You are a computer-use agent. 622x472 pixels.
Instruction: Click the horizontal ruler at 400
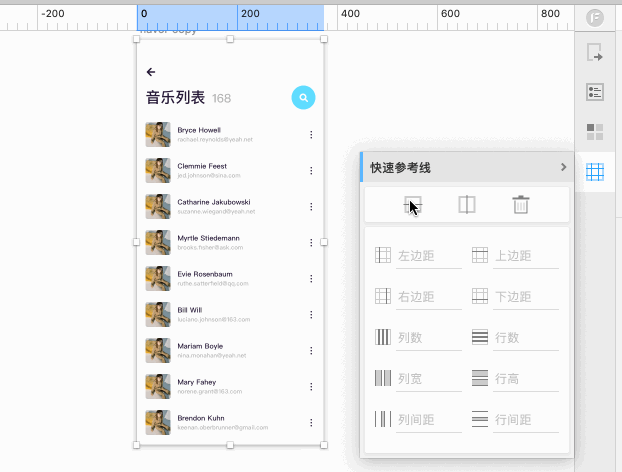[x=350, y=13]
